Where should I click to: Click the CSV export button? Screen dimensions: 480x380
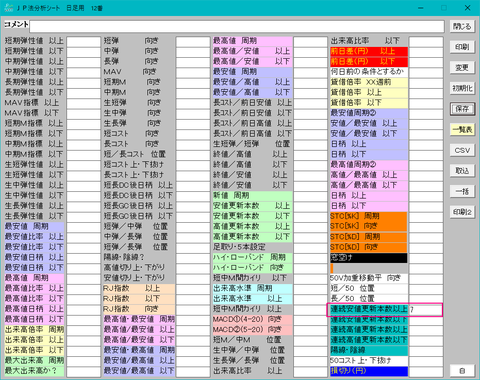462,150
